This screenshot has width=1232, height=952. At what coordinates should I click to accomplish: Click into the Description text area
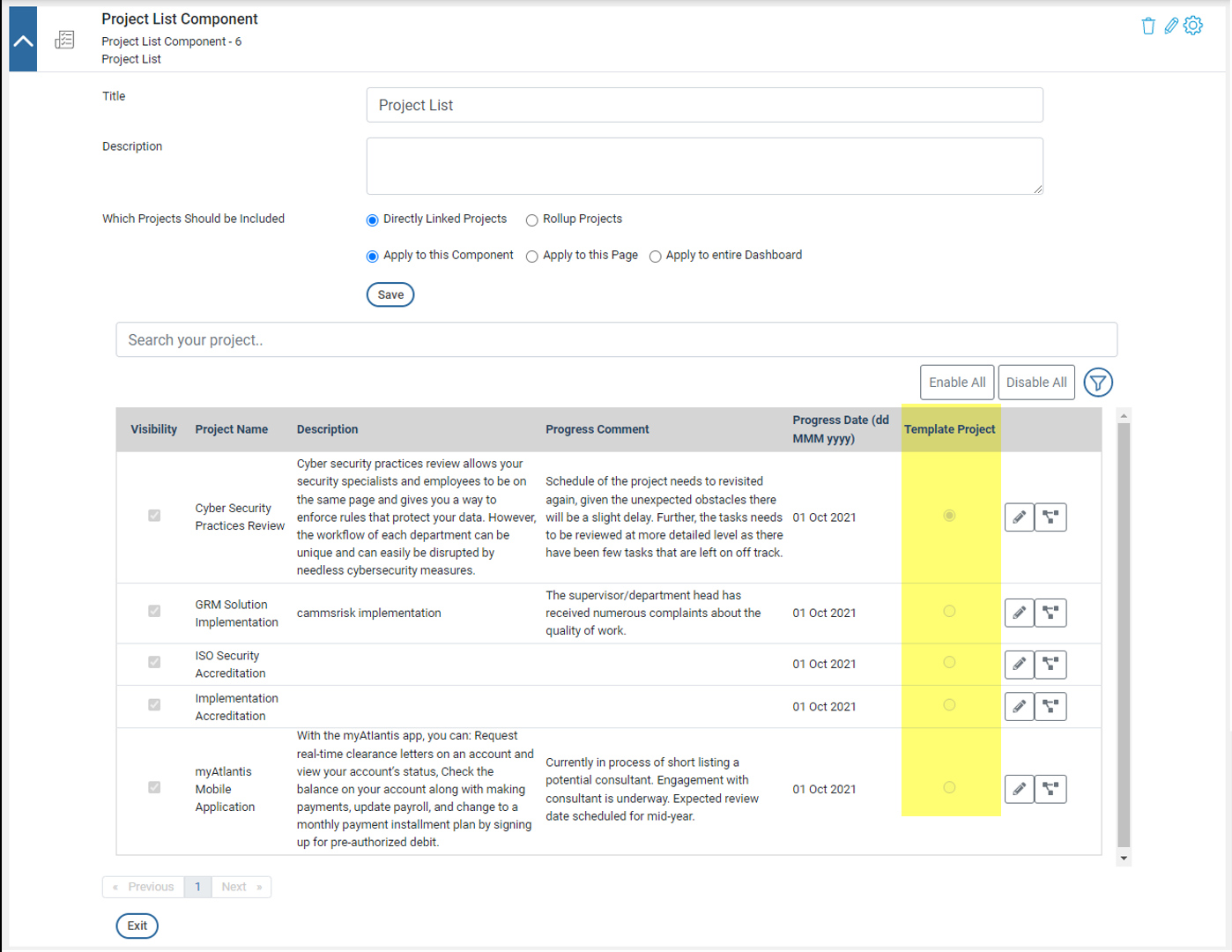pos(704,166)
